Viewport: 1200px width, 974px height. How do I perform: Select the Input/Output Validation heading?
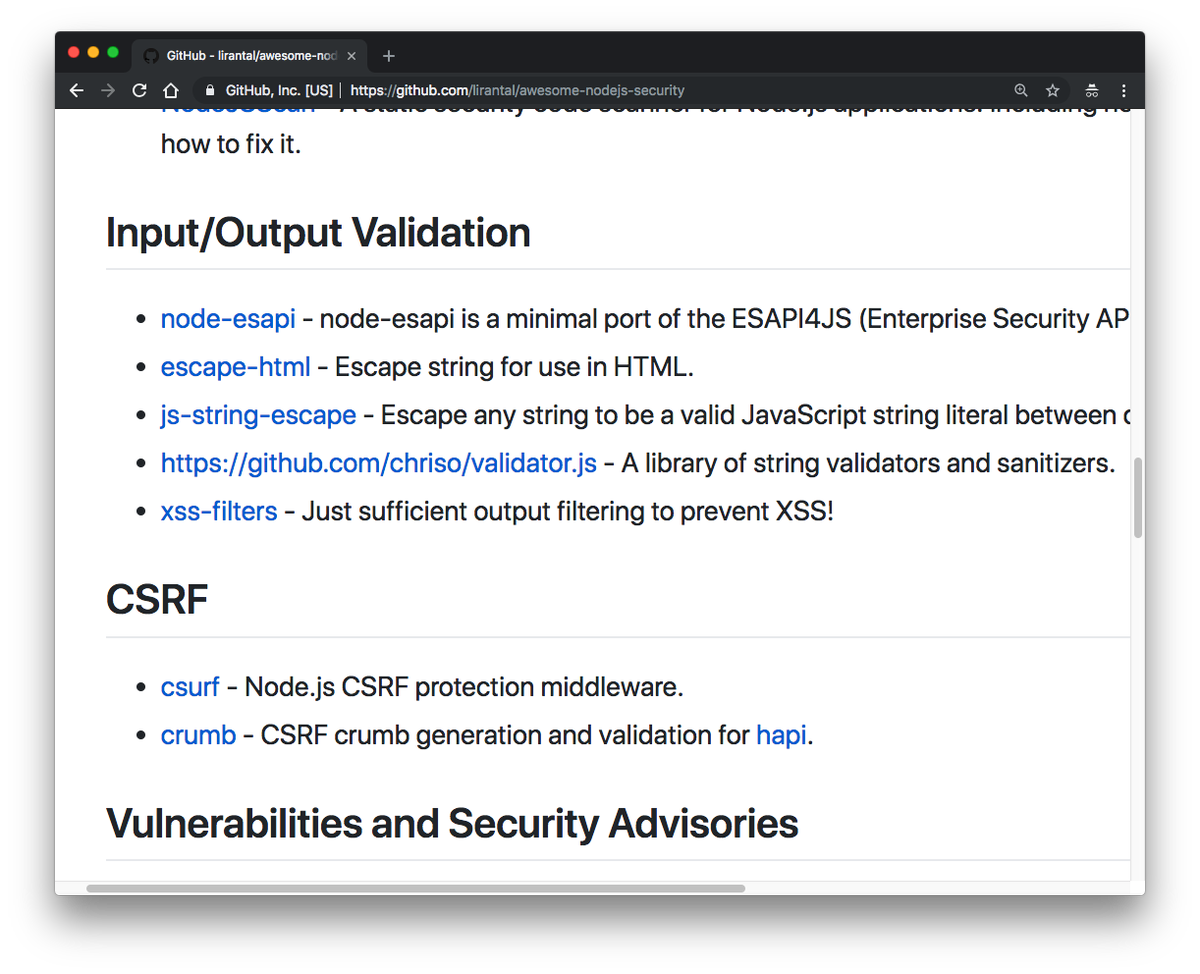coord(318,232)
